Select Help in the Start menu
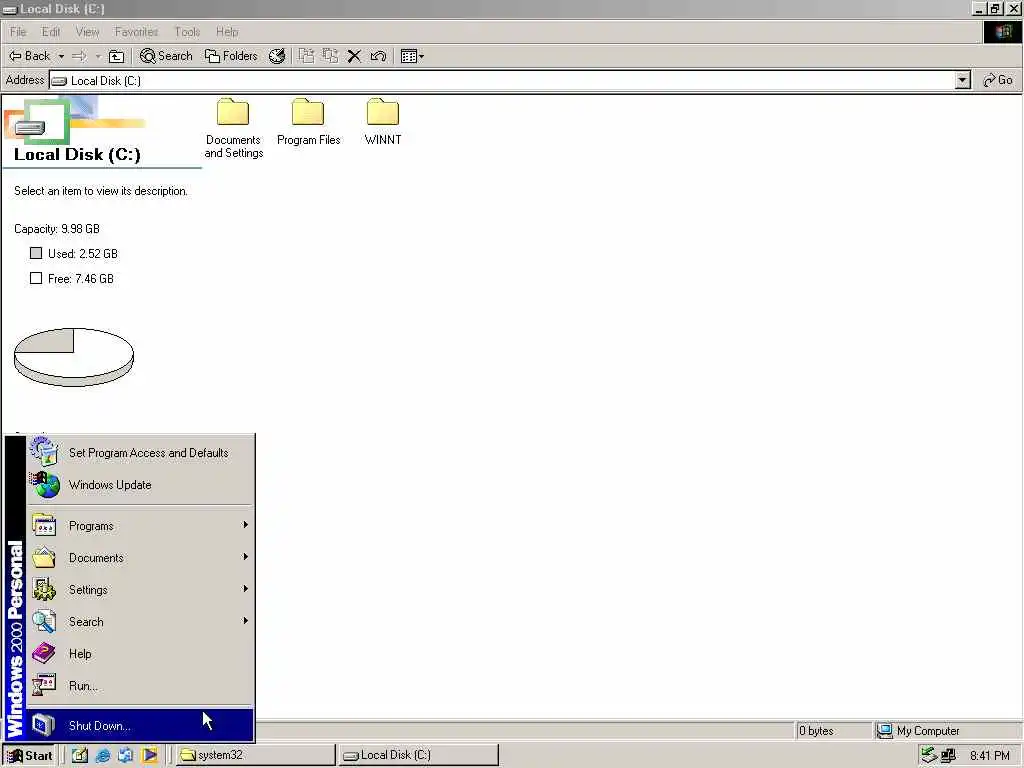This screenshot has height=768, width=1024. coord(140,654)
